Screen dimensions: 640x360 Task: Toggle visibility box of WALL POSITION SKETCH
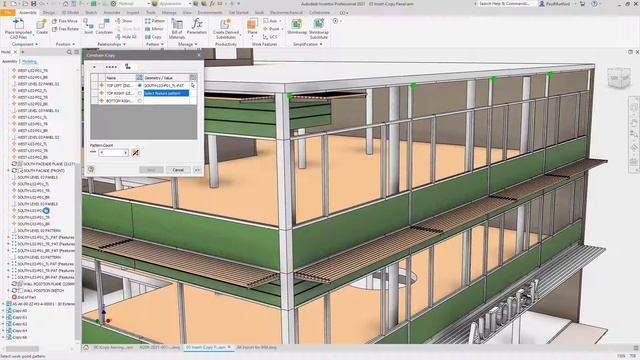click(20, 291)
